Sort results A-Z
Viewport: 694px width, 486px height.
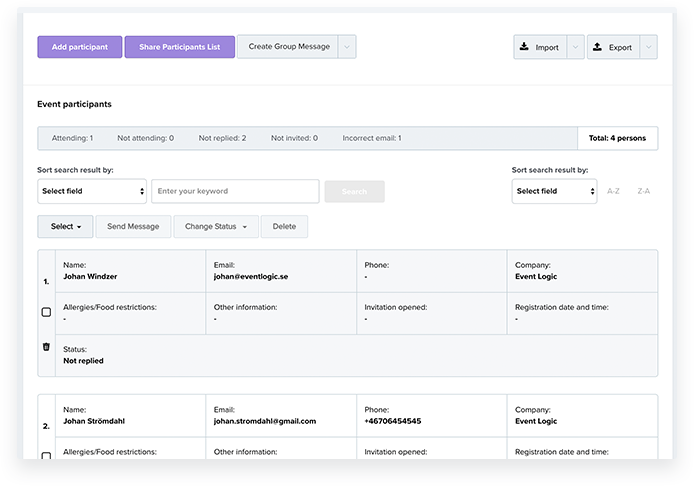coord(613,191)
